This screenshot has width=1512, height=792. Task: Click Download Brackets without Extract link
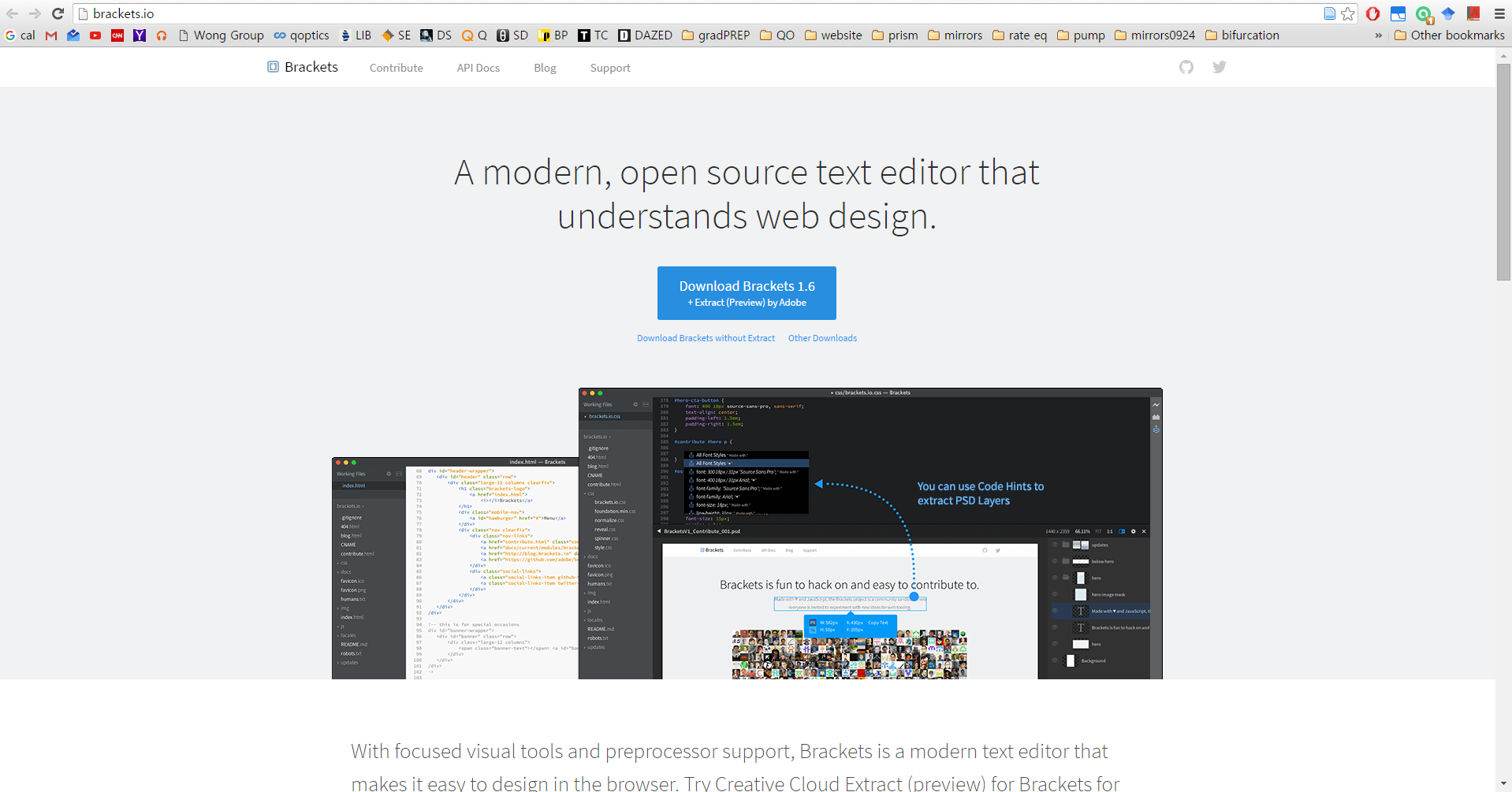click(x=706, y=338)
